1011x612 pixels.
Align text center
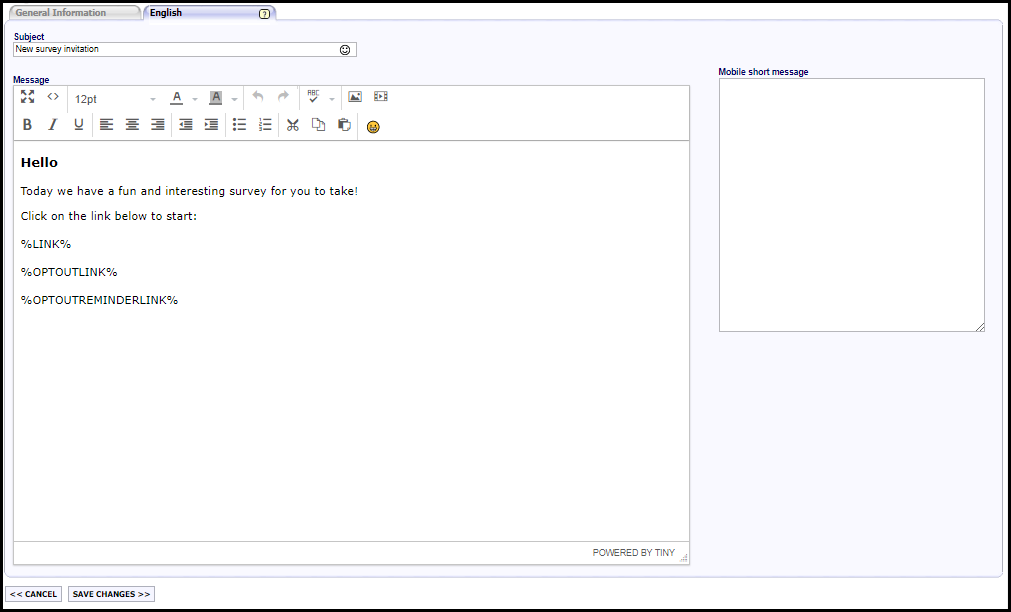132,124
